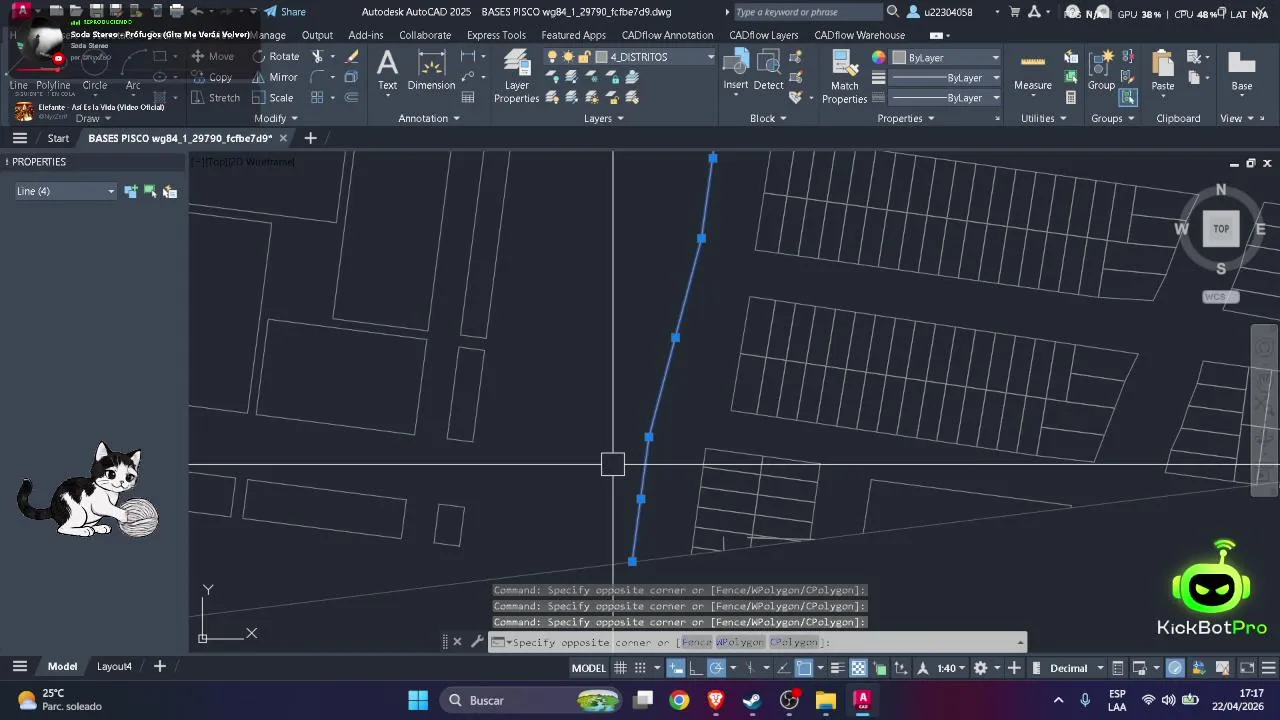Viewport: 1280px width, 720px height.
Task: Open the Express Tools ribbon tab
Action: coord(496,35)
